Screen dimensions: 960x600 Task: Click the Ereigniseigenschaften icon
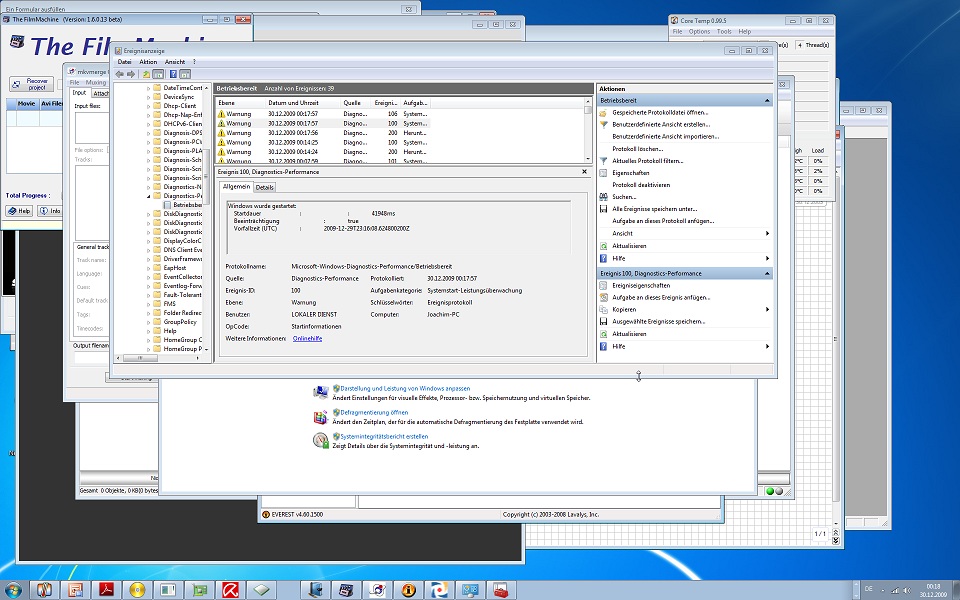point(603,285)
